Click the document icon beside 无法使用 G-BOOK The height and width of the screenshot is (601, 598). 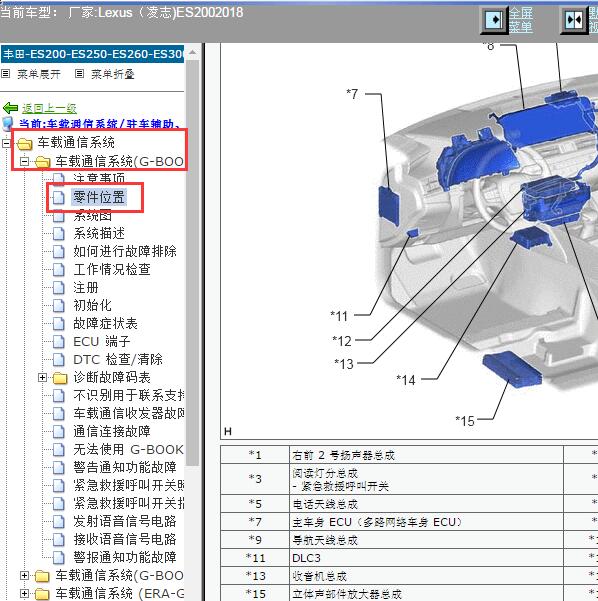pyautogui.click(x=58, y=450)
